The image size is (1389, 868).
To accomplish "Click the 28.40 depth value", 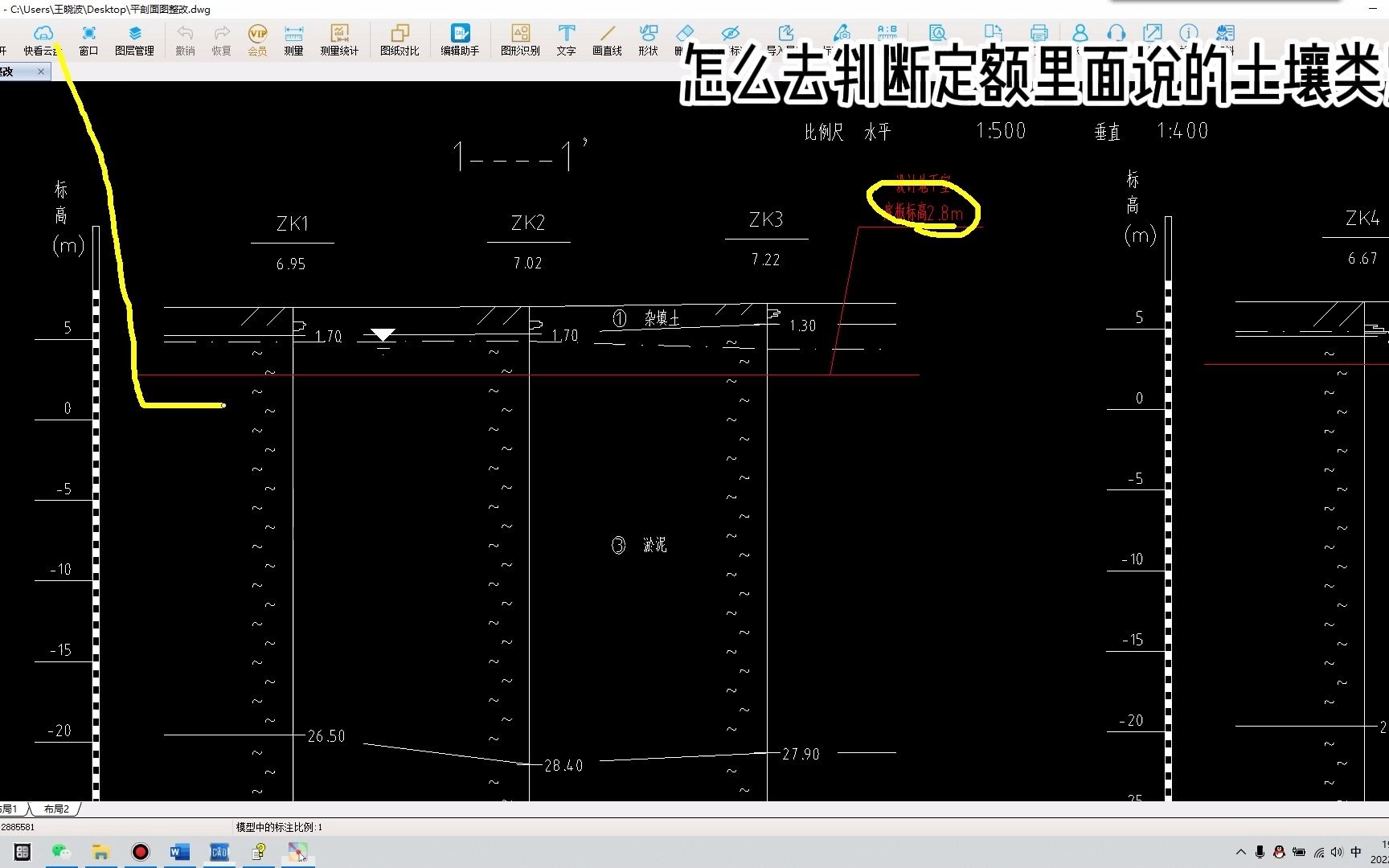I will pos(563,766).
